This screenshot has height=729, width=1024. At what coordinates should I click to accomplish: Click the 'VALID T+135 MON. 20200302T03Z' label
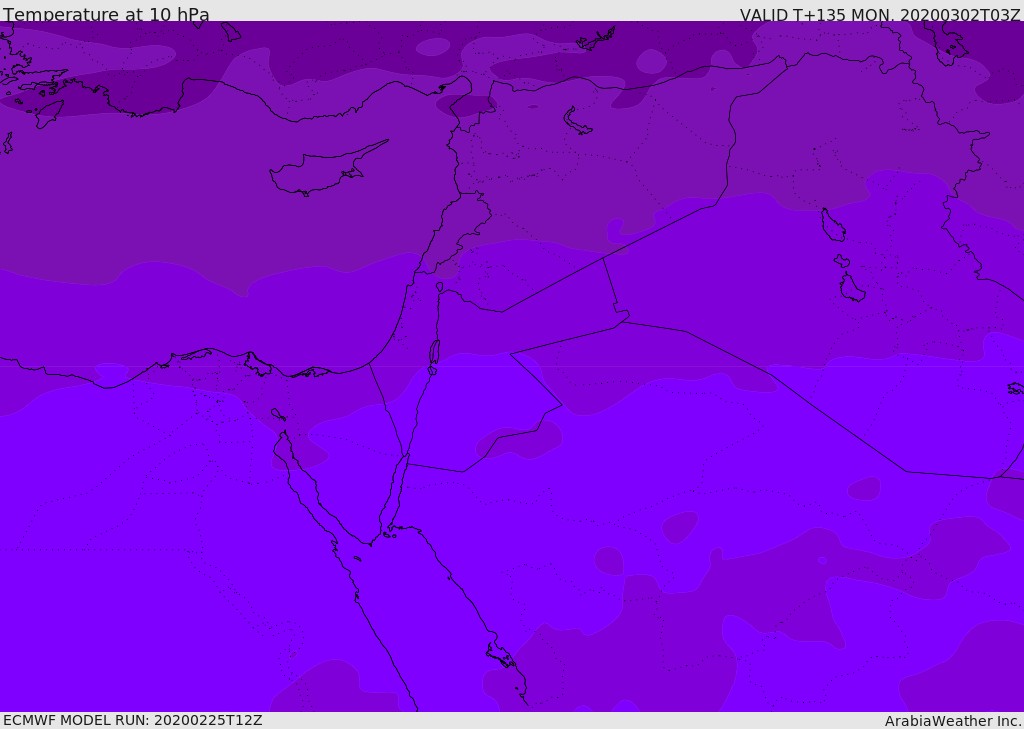click(880, 14)
